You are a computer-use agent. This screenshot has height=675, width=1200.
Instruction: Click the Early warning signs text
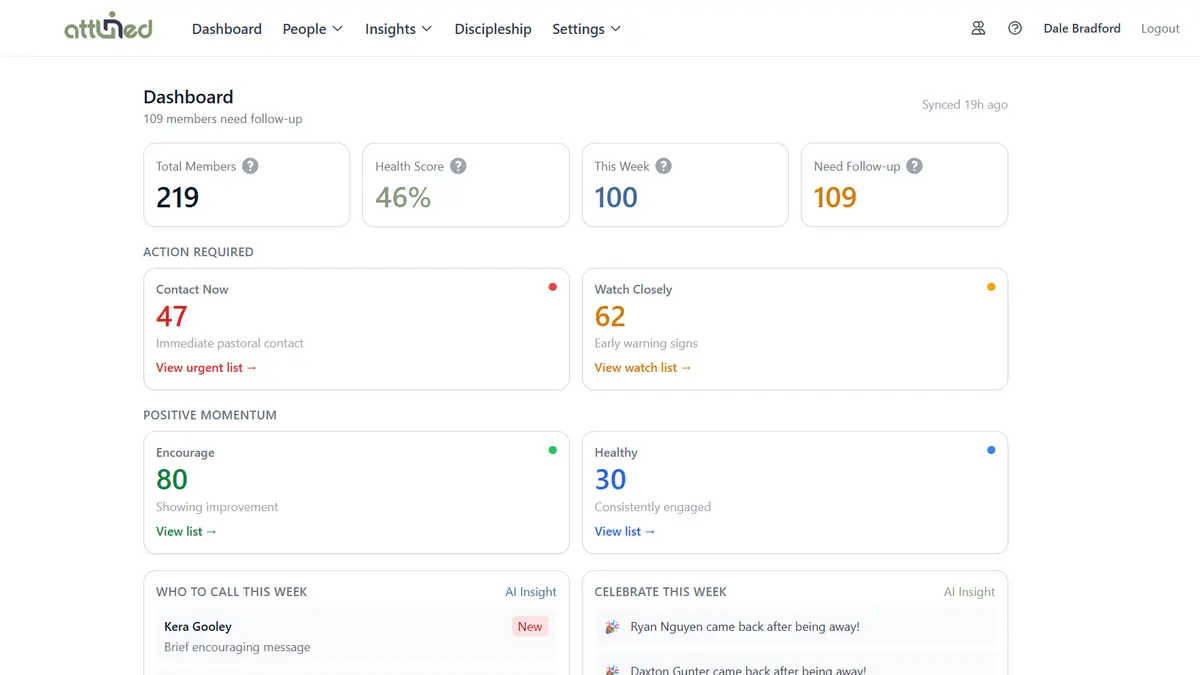pos(646,343)
